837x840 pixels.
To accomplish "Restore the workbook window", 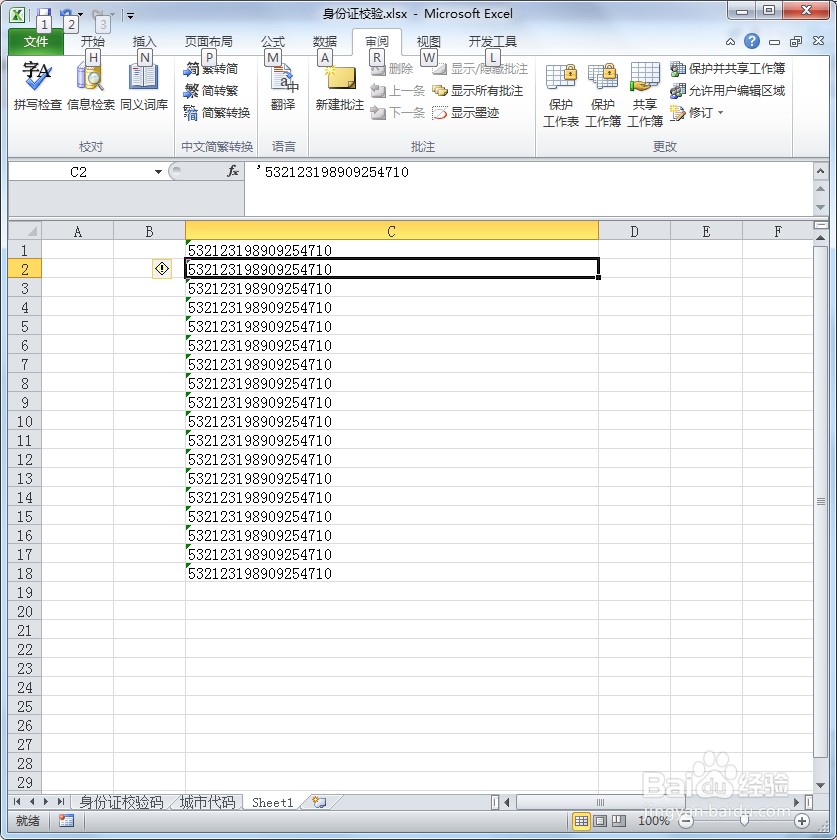I will 796,41.
